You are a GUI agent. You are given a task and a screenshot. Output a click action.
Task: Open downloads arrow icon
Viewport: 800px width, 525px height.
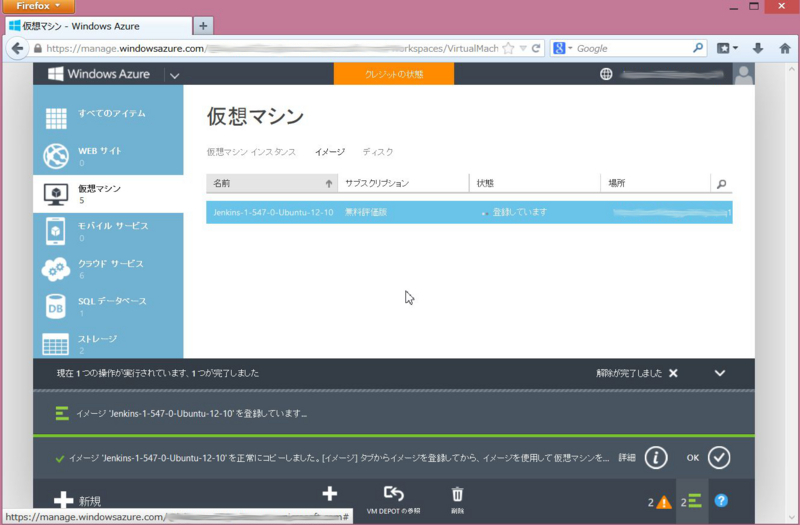point(758,48)
